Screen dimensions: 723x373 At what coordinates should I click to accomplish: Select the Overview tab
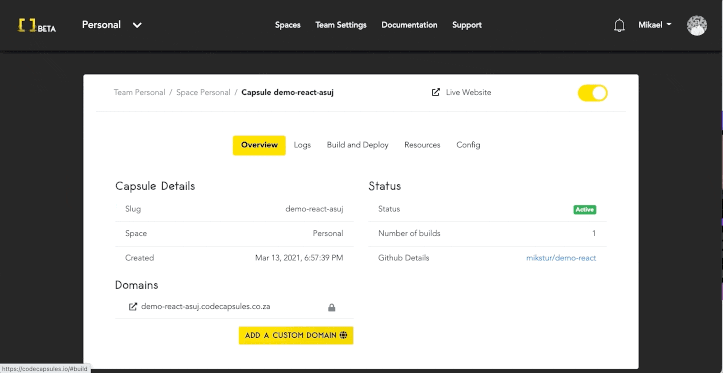pos(259,145)
